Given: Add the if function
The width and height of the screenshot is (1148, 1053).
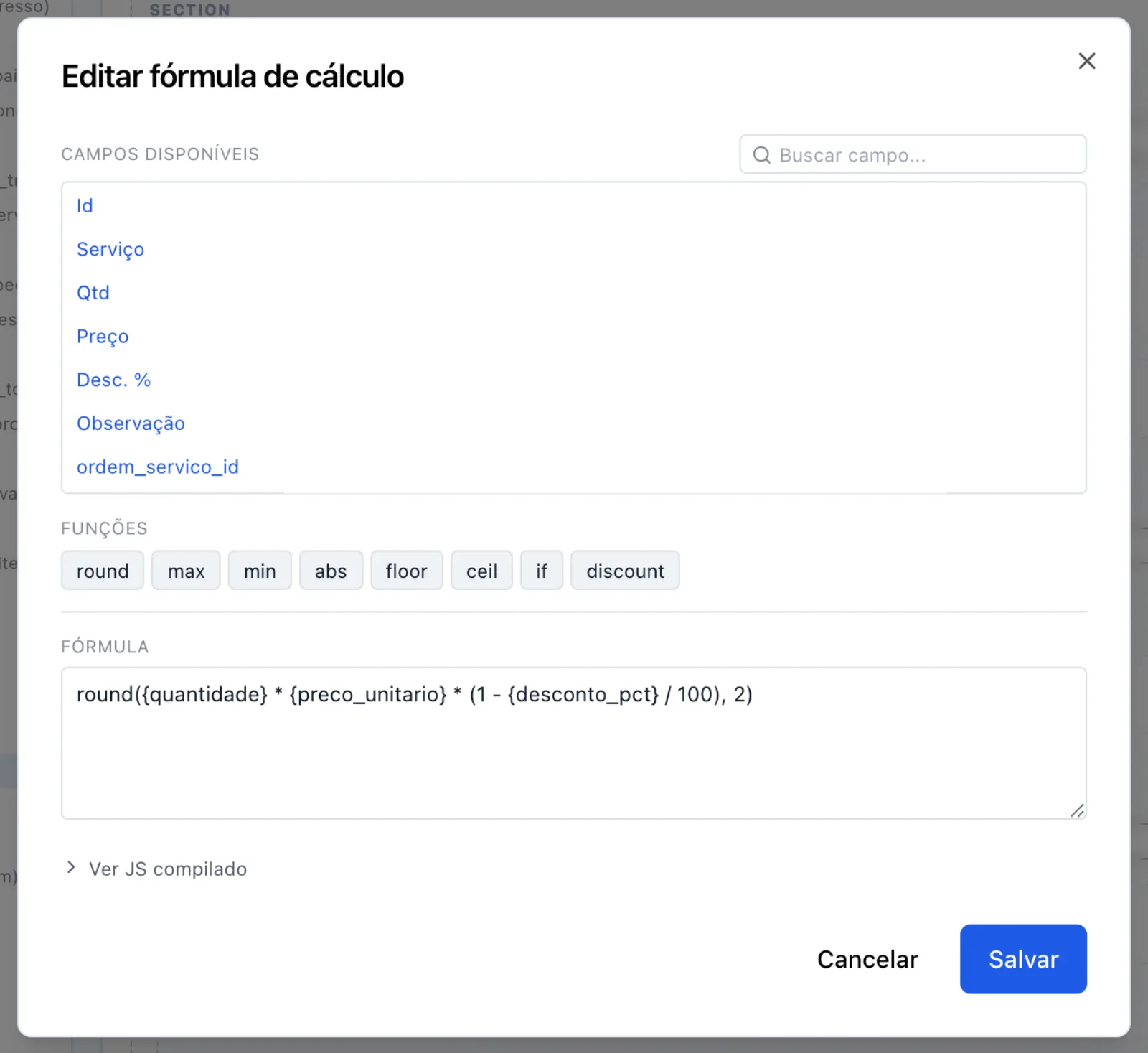Looking at the screenshot, I should 542,571.
